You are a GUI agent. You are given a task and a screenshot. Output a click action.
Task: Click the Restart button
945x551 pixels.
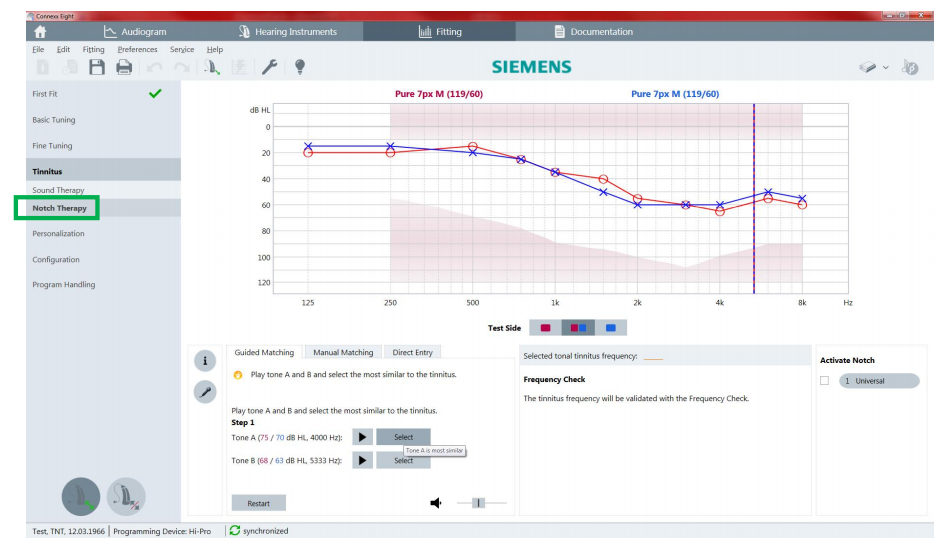[x=259, y=503]
